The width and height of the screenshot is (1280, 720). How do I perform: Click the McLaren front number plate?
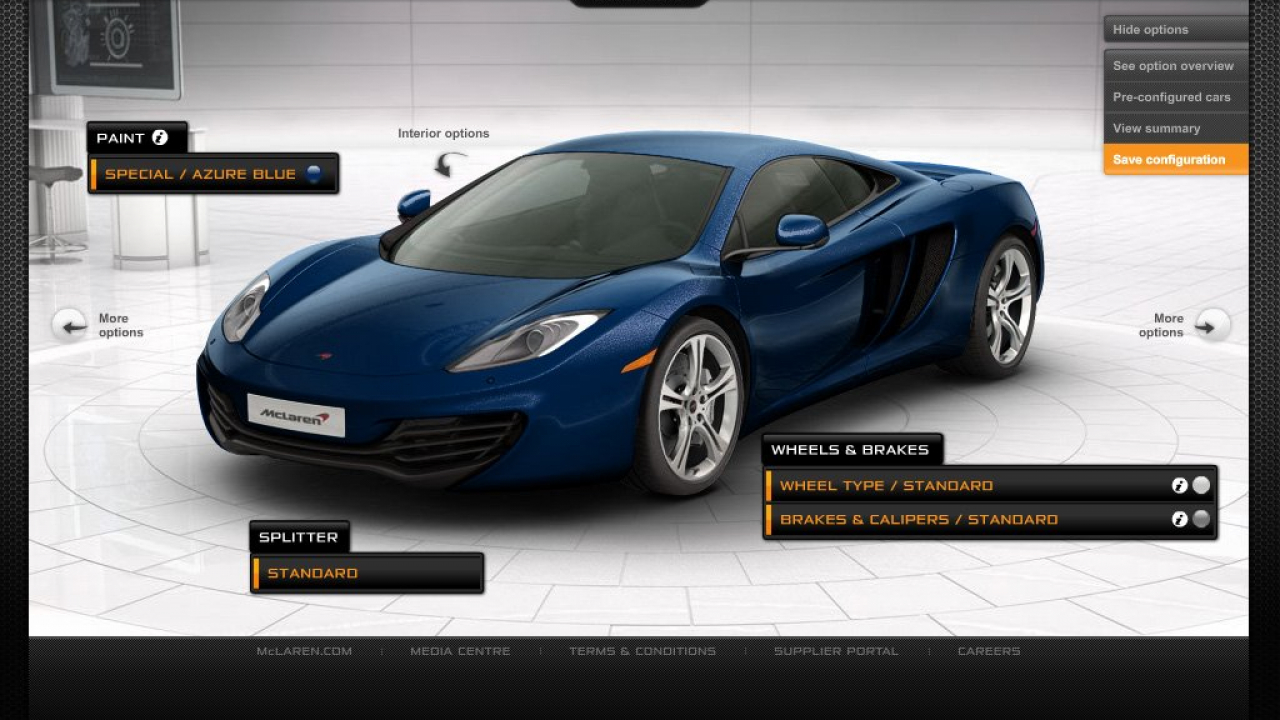[x=296, y=415]
